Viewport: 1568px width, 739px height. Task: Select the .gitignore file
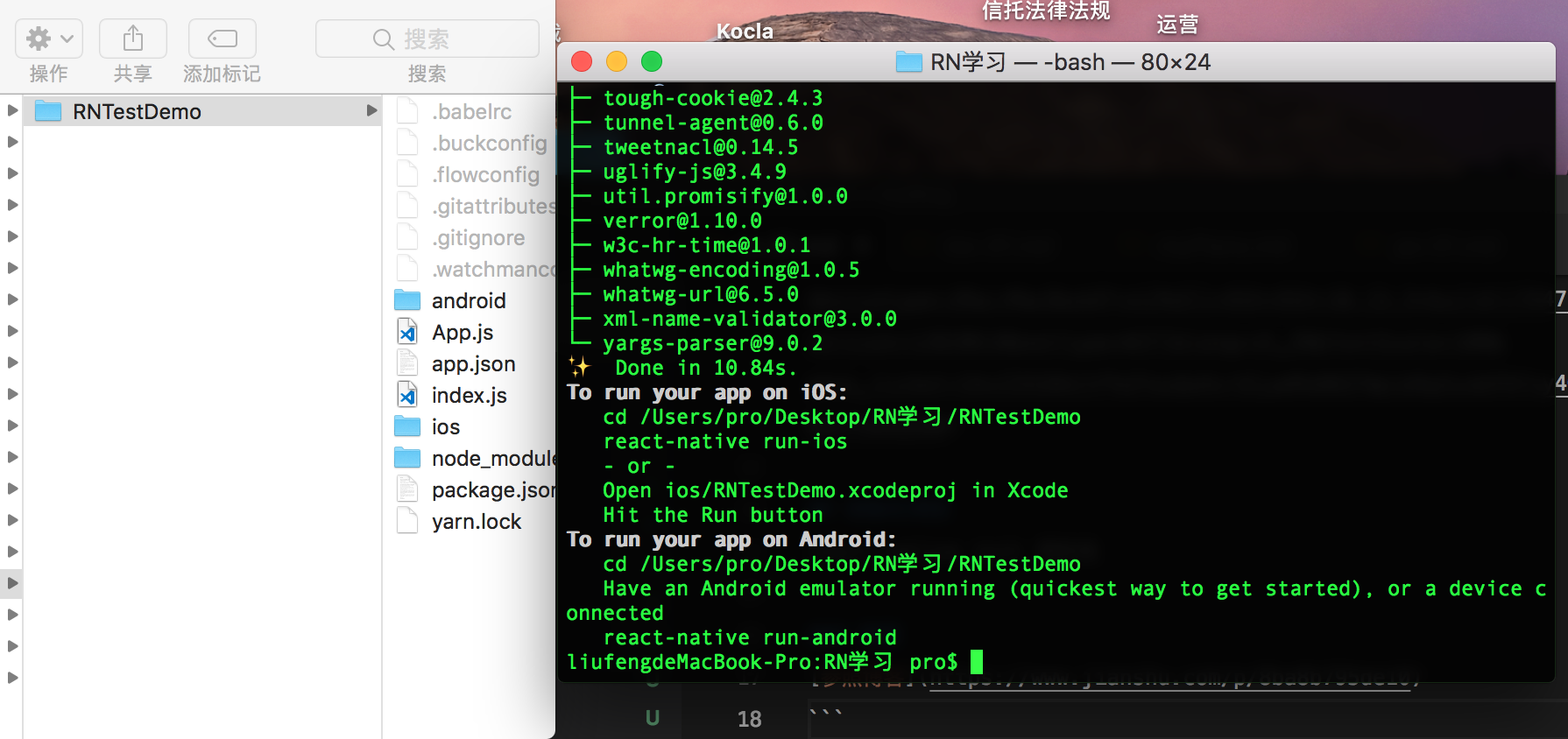click(x=478, y=238)
